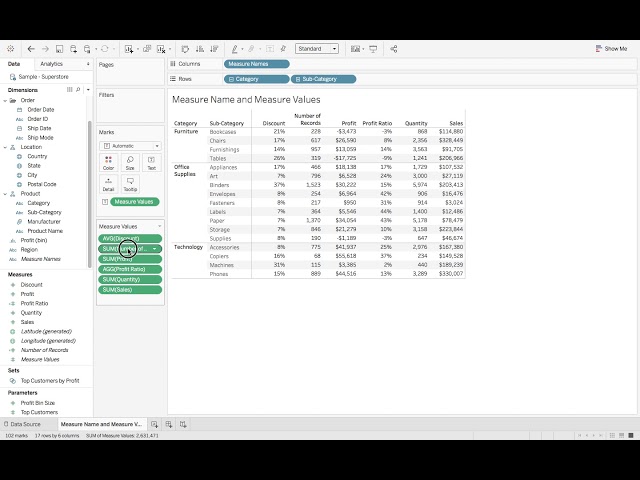
Task: Click the Detail button on Marks card
Action: tap(108, 184)
